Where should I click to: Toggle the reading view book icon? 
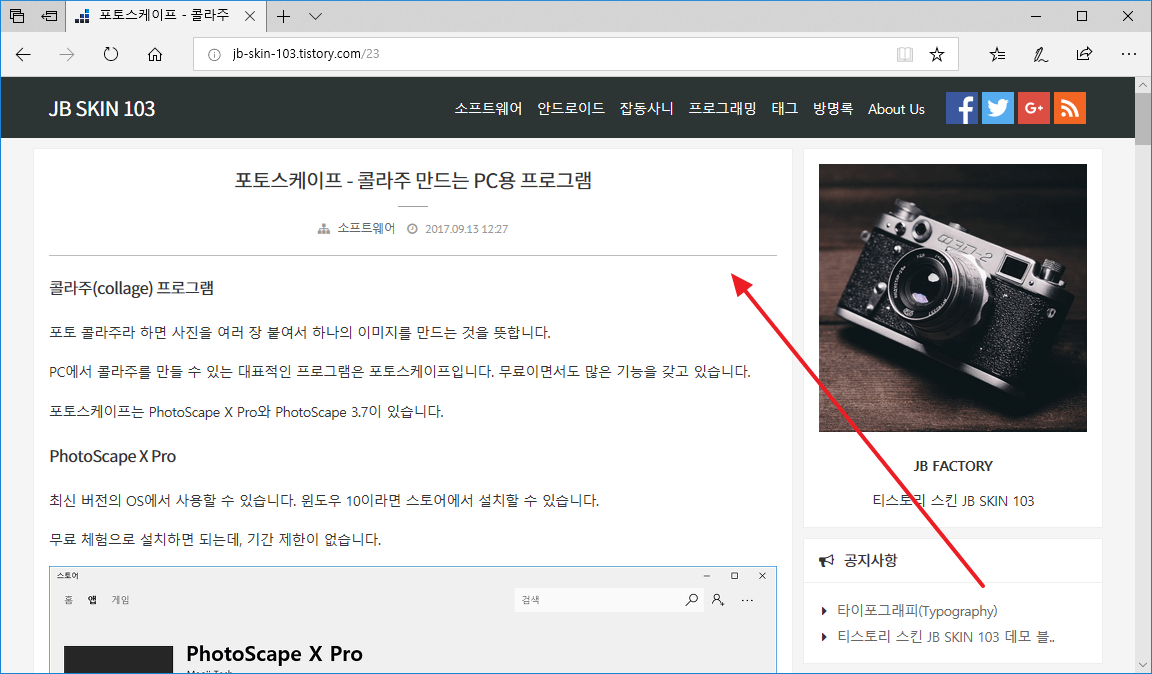pyautogui.click(x=904, y=54)
